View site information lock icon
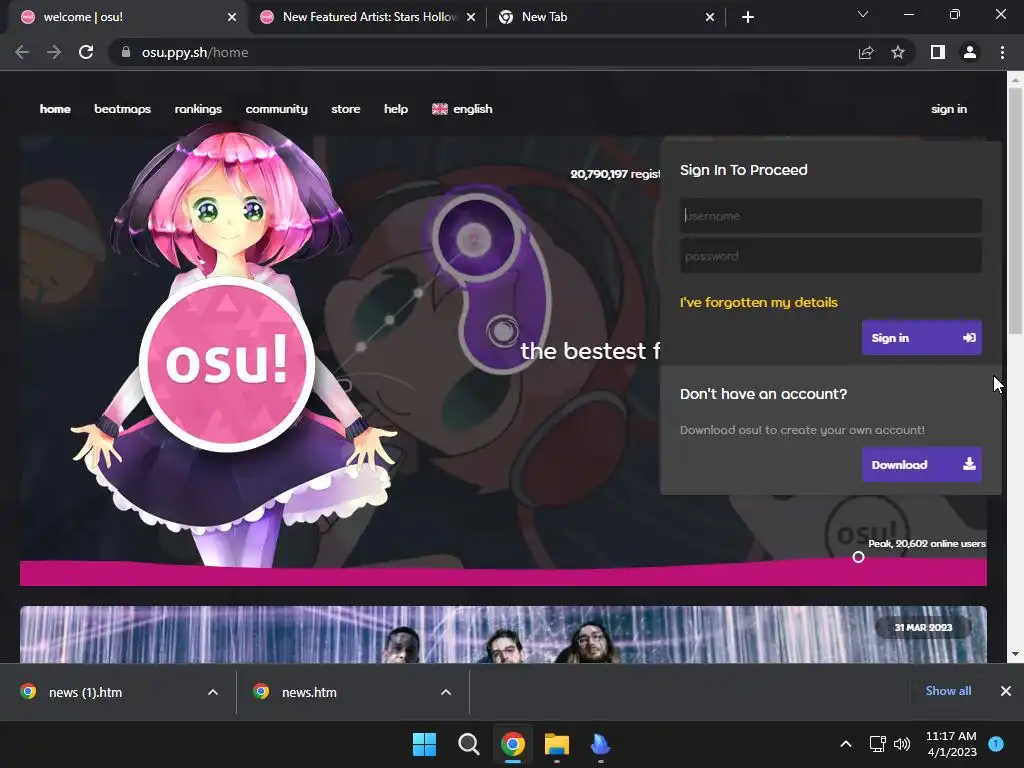Image resolution: width=1024 pixels, height=768 pixels. pos(125,52)
